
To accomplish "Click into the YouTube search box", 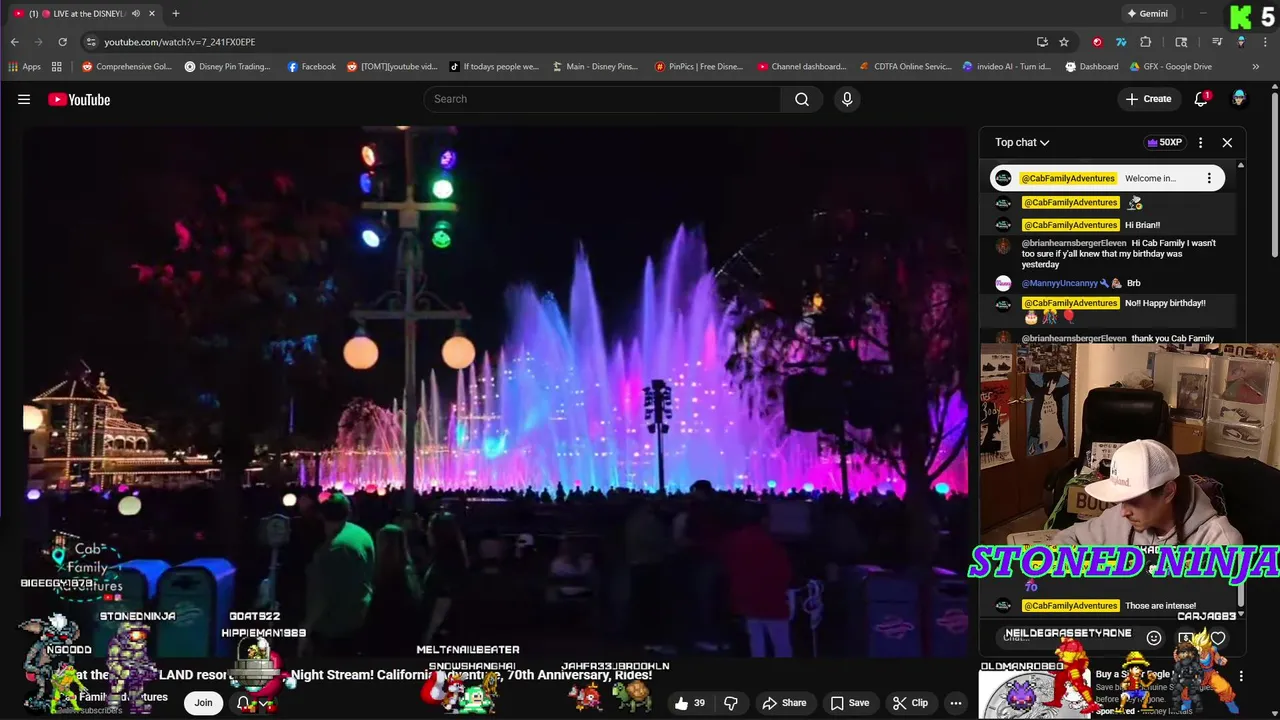I will [602, 99].
